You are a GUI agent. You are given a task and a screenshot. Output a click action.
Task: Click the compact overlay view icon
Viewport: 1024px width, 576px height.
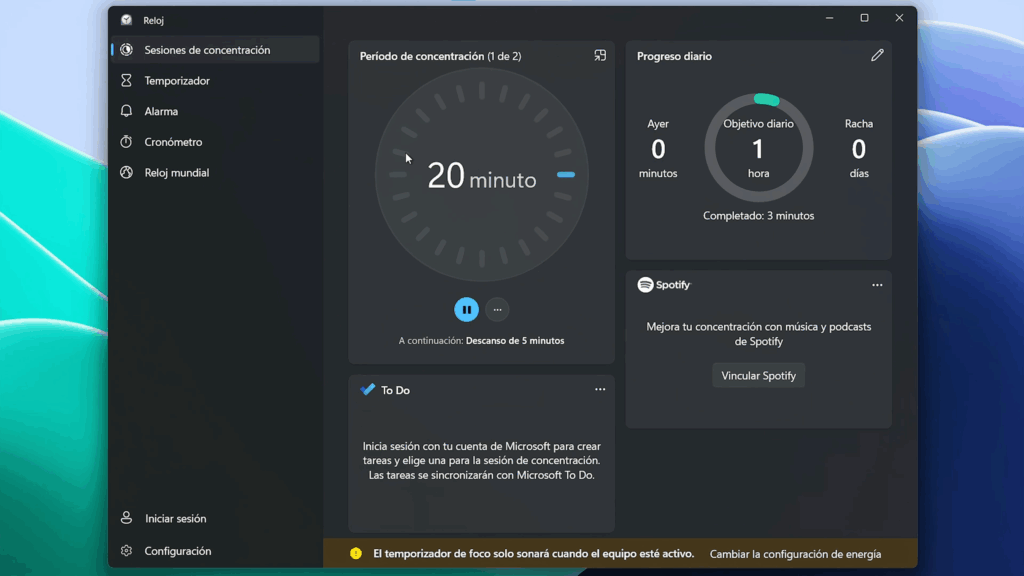coord(600,56)
